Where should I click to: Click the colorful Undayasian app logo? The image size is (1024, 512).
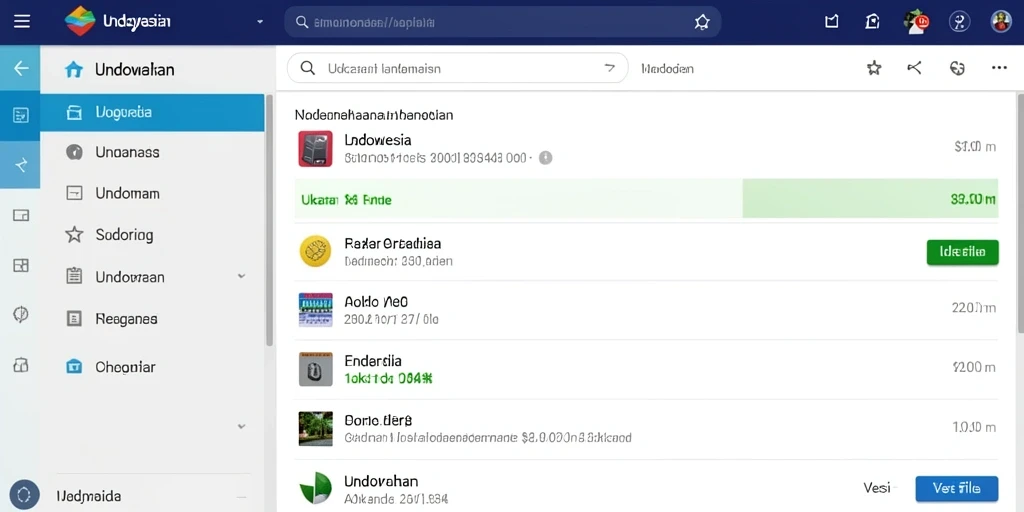click(80, 22)
